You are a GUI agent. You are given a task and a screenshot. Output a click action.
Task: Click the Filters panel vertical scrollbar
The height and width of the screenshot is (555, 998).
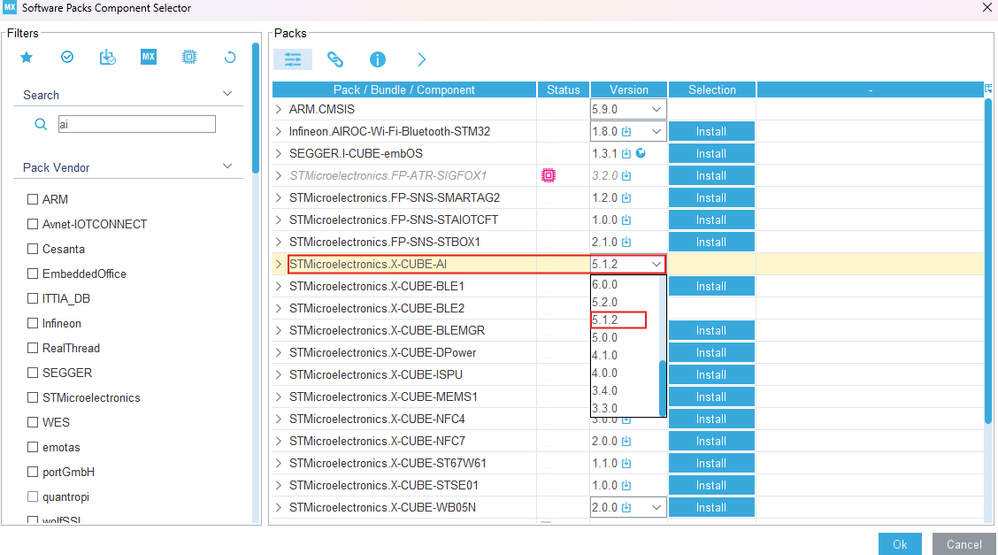click(x=255, y=108)
